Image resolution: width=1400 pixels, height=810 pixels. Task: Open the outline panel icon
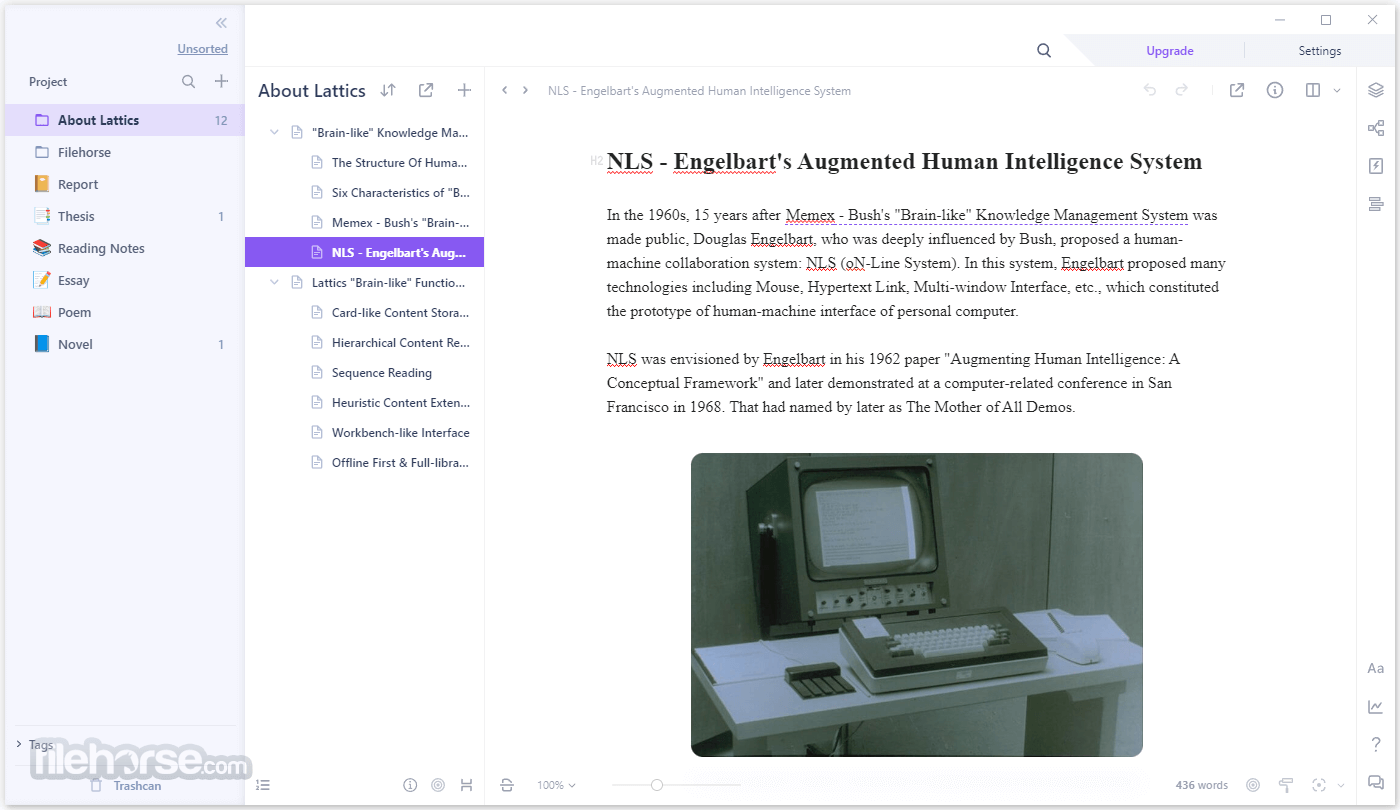[x=1376, y=204]
